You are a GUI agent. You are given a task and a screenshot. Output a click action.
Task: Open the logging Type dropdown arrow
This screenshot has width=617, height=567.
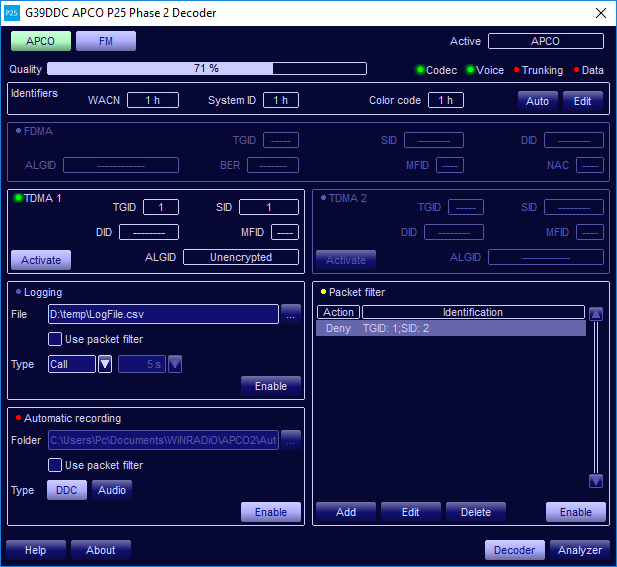click(105, 364)
